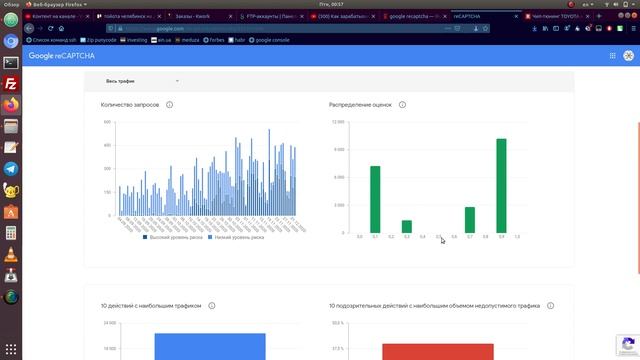Open the Firefox hamburger menu
This screenshot has width=640, height=360.
pos(633,29)
